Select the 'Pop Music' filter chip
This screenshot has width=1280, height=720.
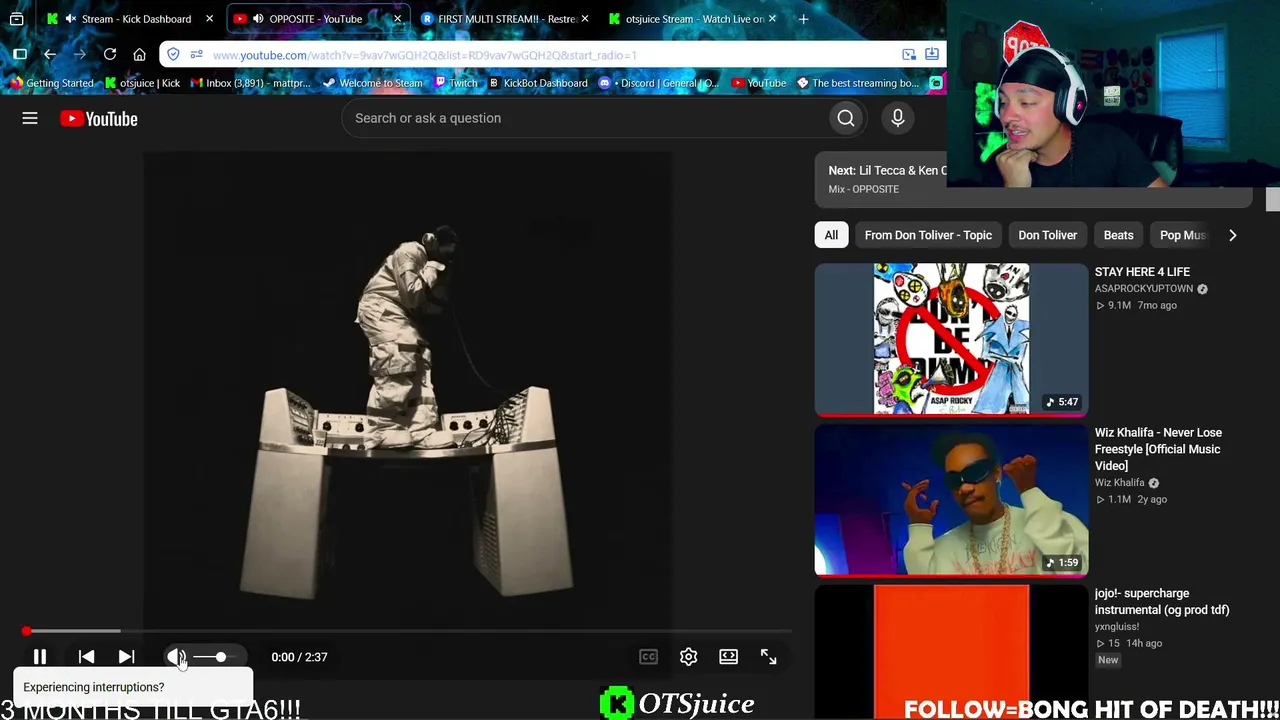1182,235
